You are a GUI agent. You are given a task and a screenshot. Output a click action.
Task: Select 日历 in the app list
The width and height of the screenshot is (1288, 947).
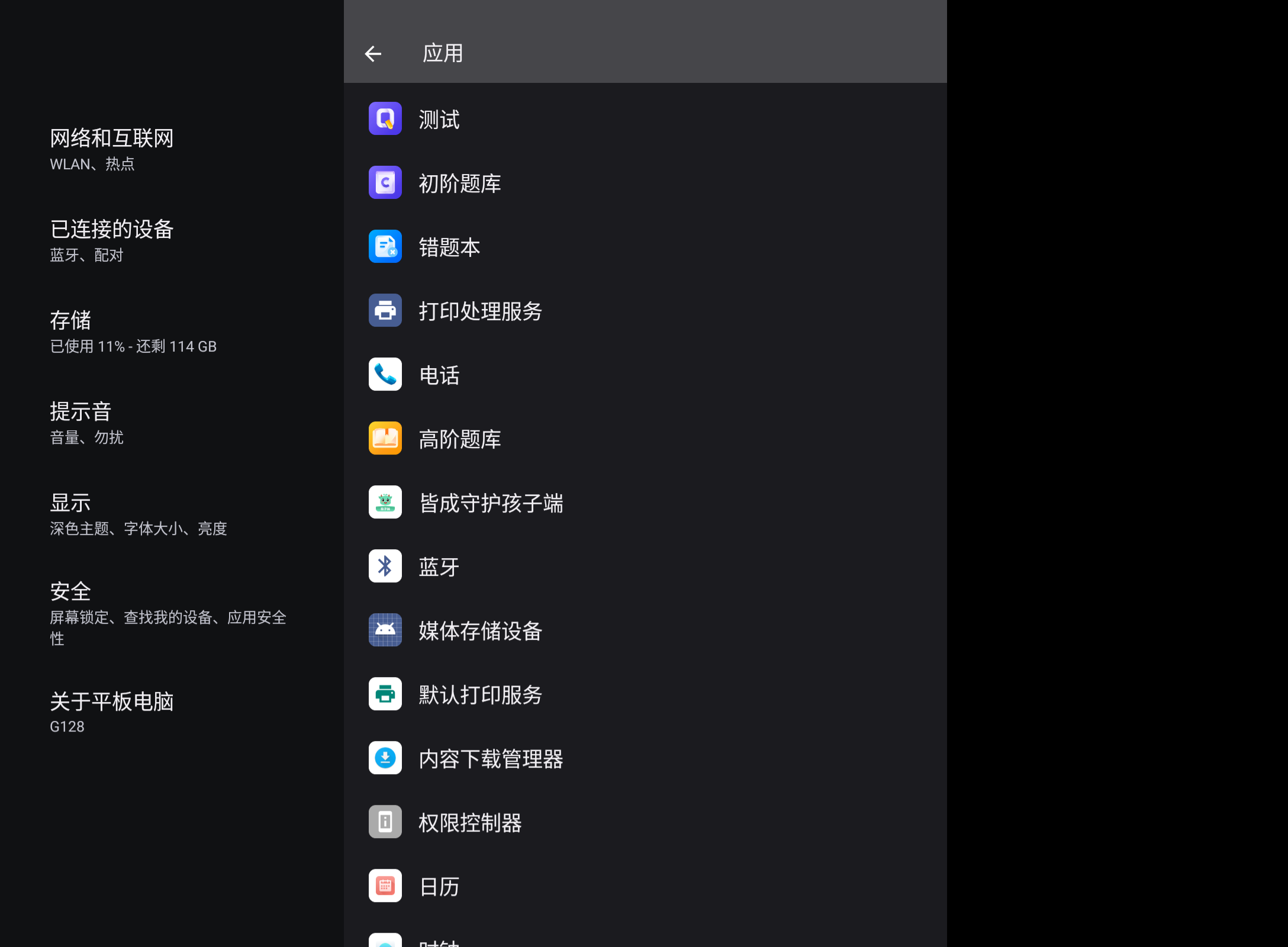[x=645, y=885]
